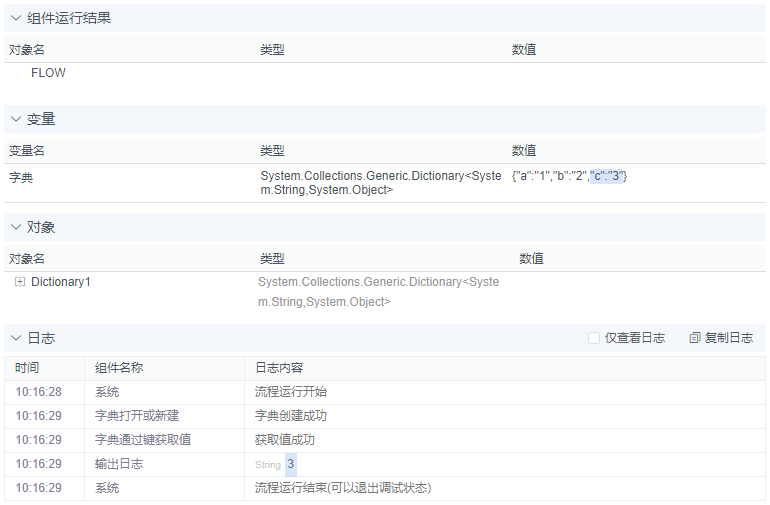Click the 时间 column header in log
This screenshot has height=505, width=770.
tap(27, 367)
